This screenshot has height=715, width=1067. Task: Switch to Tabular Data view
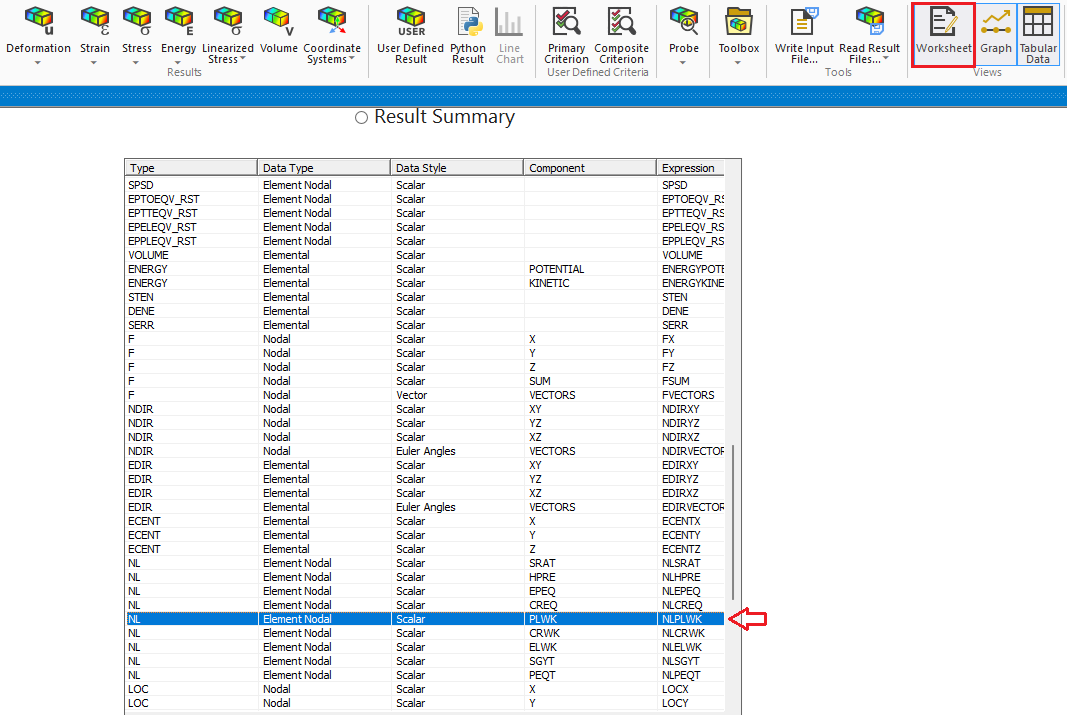tap(1038, 22)
